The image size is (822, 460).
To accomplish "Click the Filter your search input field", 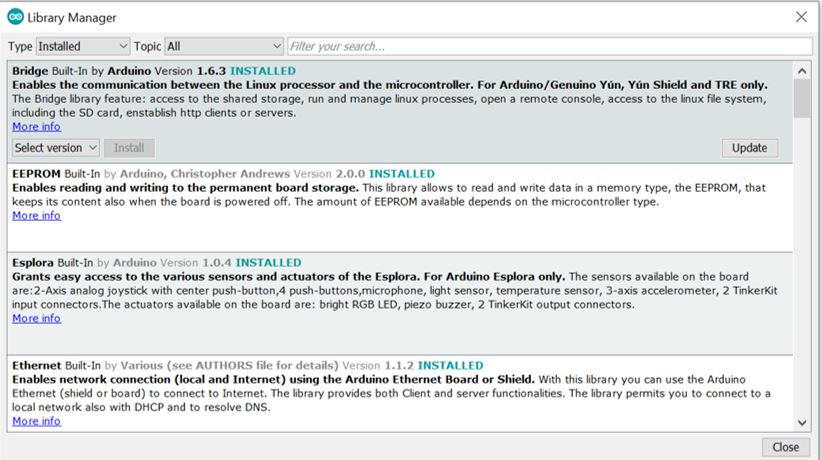I will pos(548,46).
